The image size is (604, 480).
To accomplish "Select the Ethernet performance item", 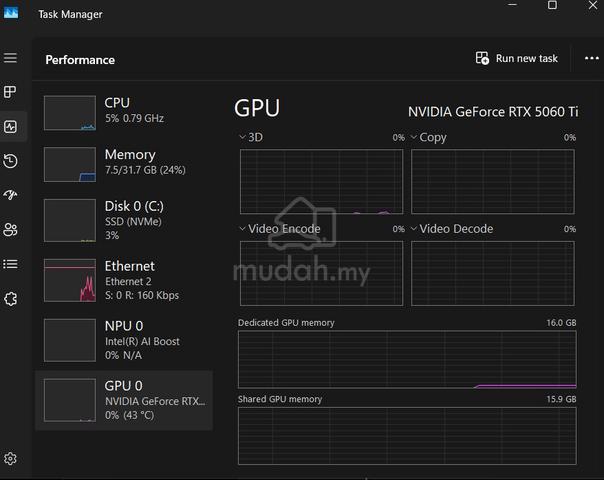I will coord(124,280).
